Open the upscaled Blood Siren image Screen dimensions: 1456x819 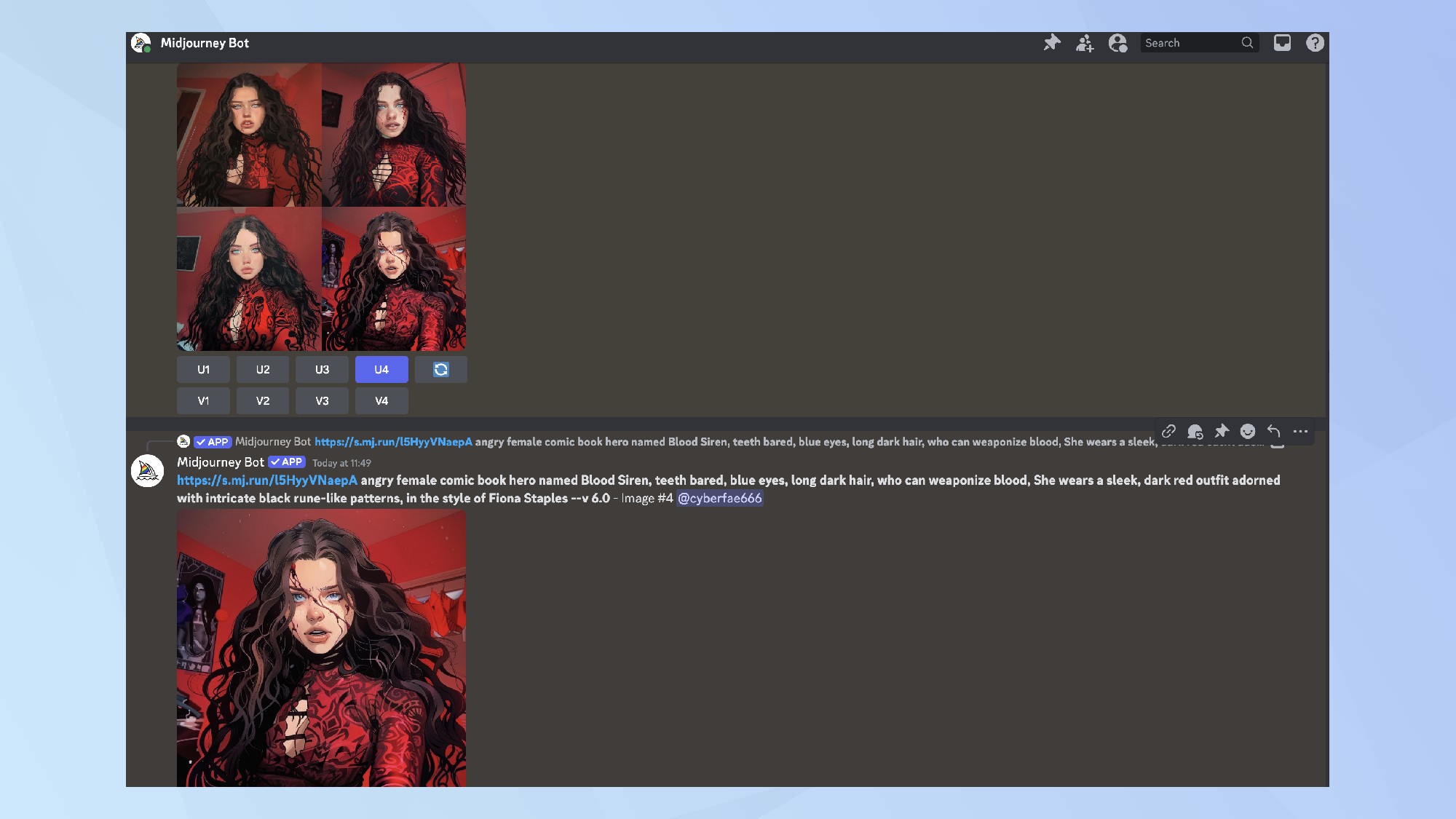321,648
